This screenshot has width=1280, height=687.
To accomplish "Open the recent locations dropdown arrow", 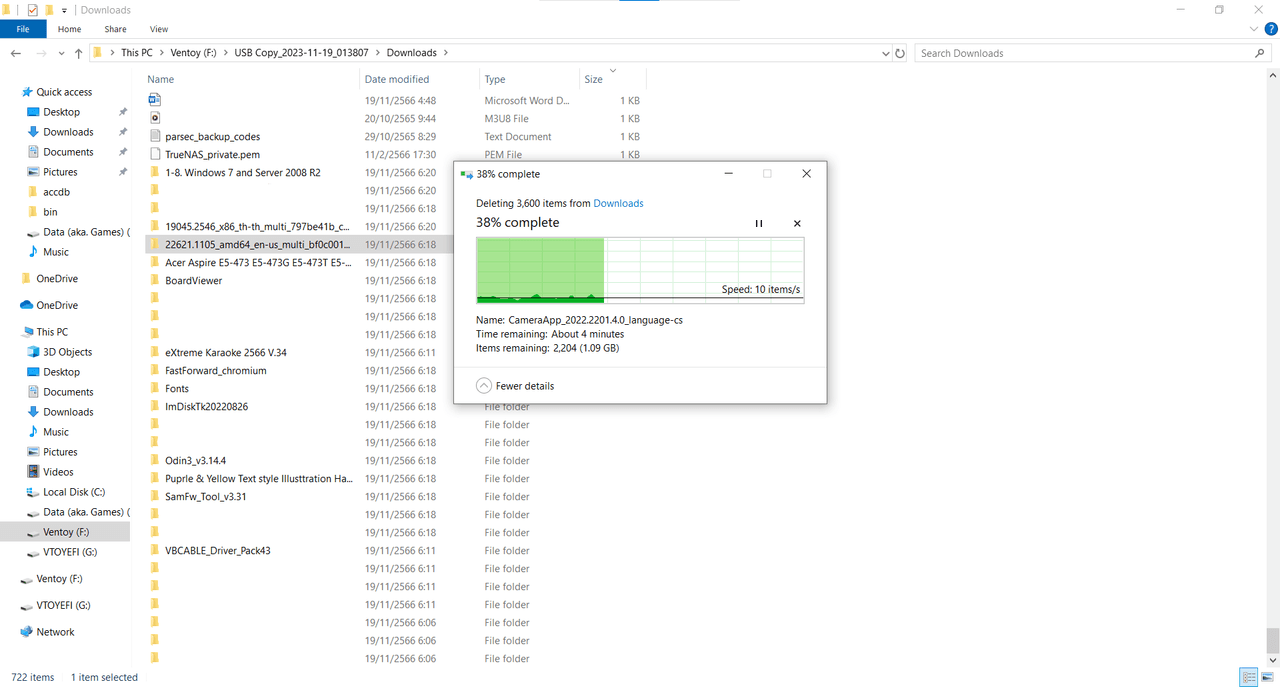I will [x=59, y=53].
